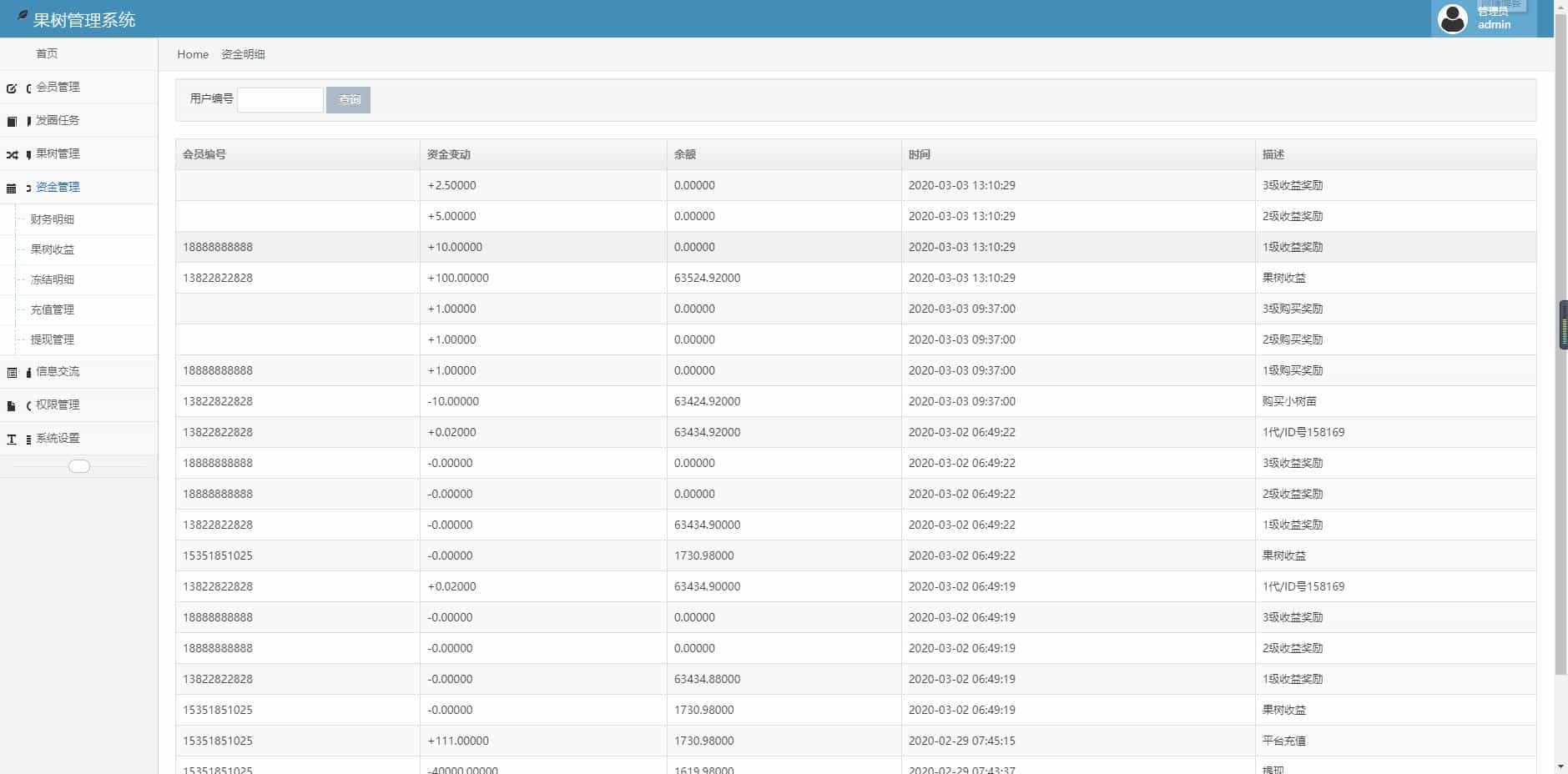Click the balance 63434.88000
1568x774 pixels.
(708, 679)
